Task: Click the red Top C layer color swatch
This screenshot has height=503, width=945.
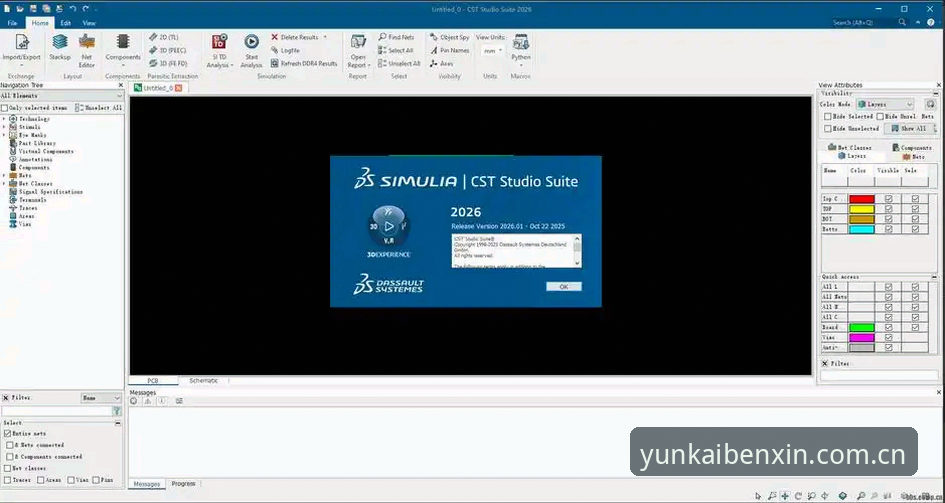Action: (861, 199)
